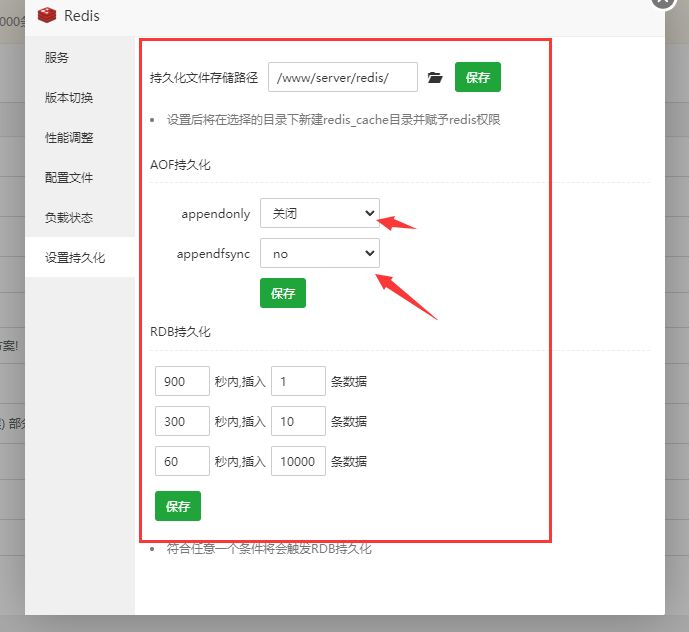Open the appendonly dropdown

pos(320,213)
